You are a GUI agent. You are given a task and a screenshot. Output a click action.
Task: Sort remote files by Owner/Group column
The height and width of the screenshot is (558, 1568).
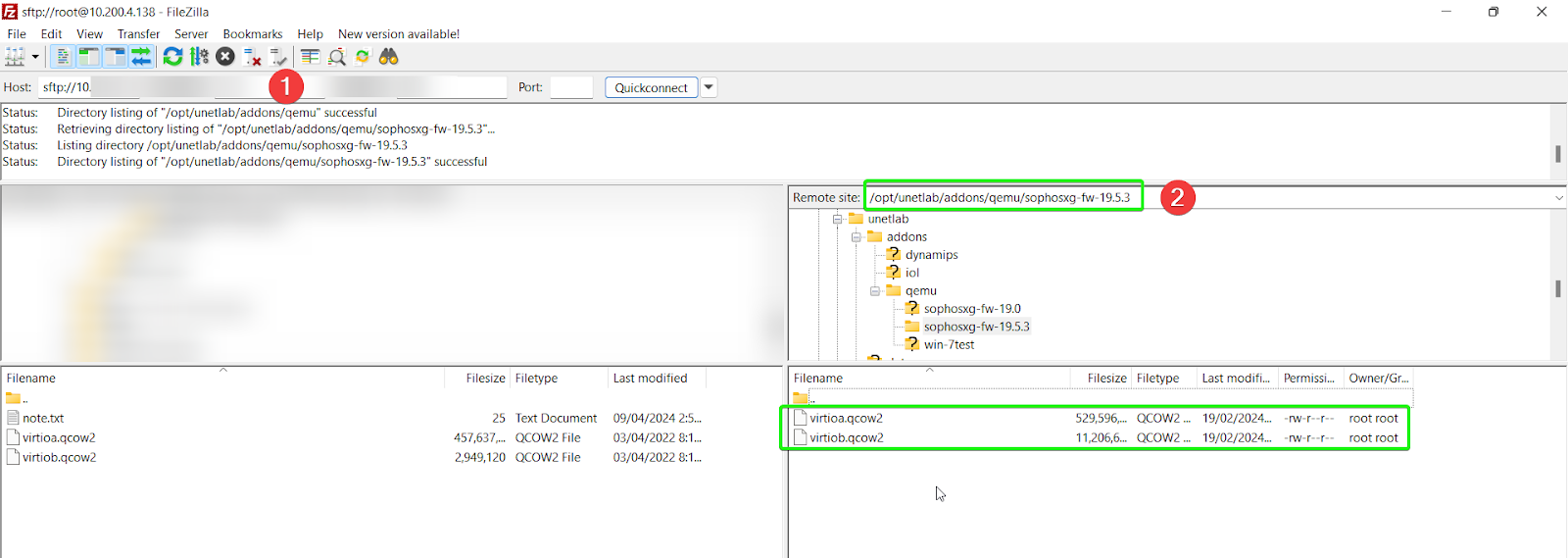coord(1378,378)
